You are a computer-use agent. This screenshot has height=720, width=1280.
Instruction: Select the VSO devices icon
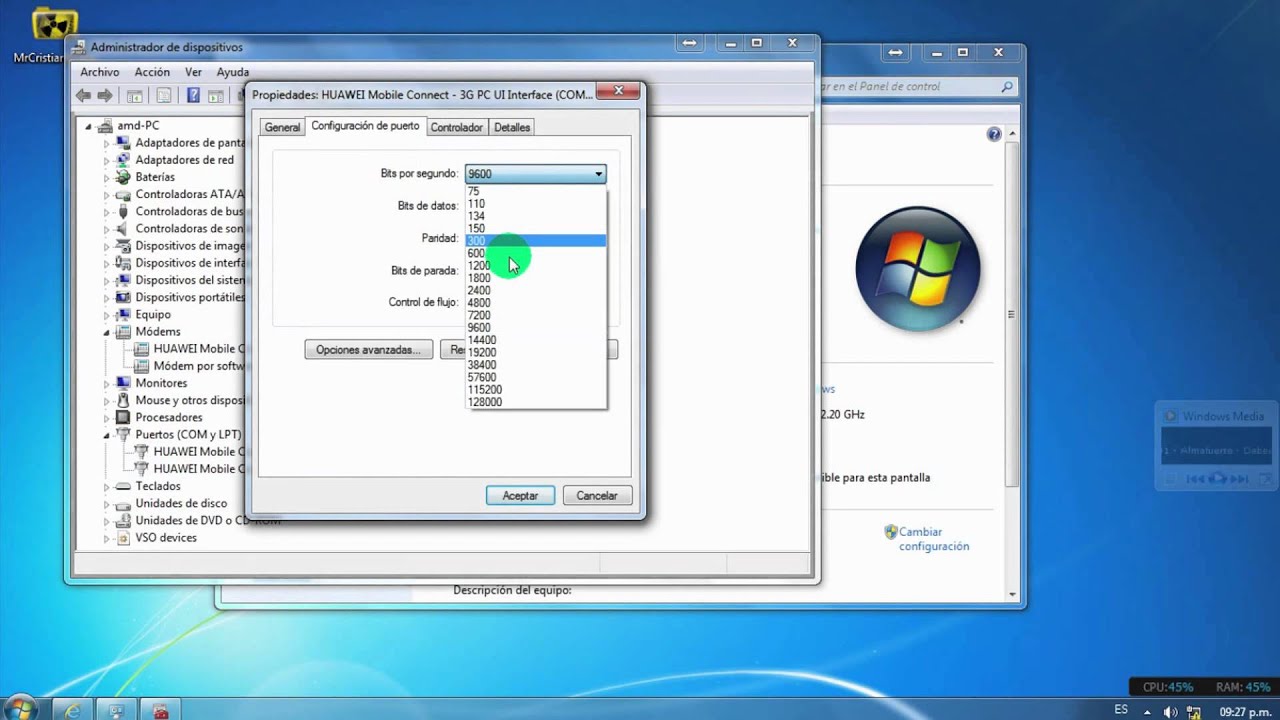(x=123, y=537)
